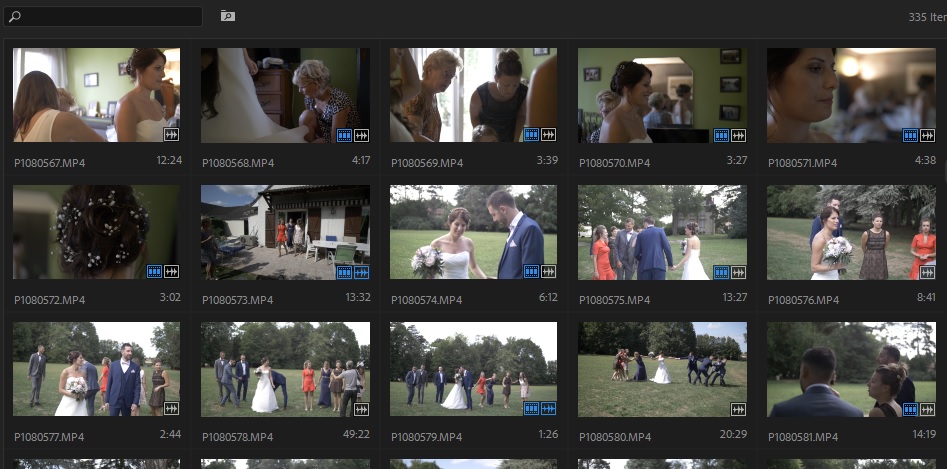
Task: Click audio usage badge on P1080581.MP4
Action: 927,409
